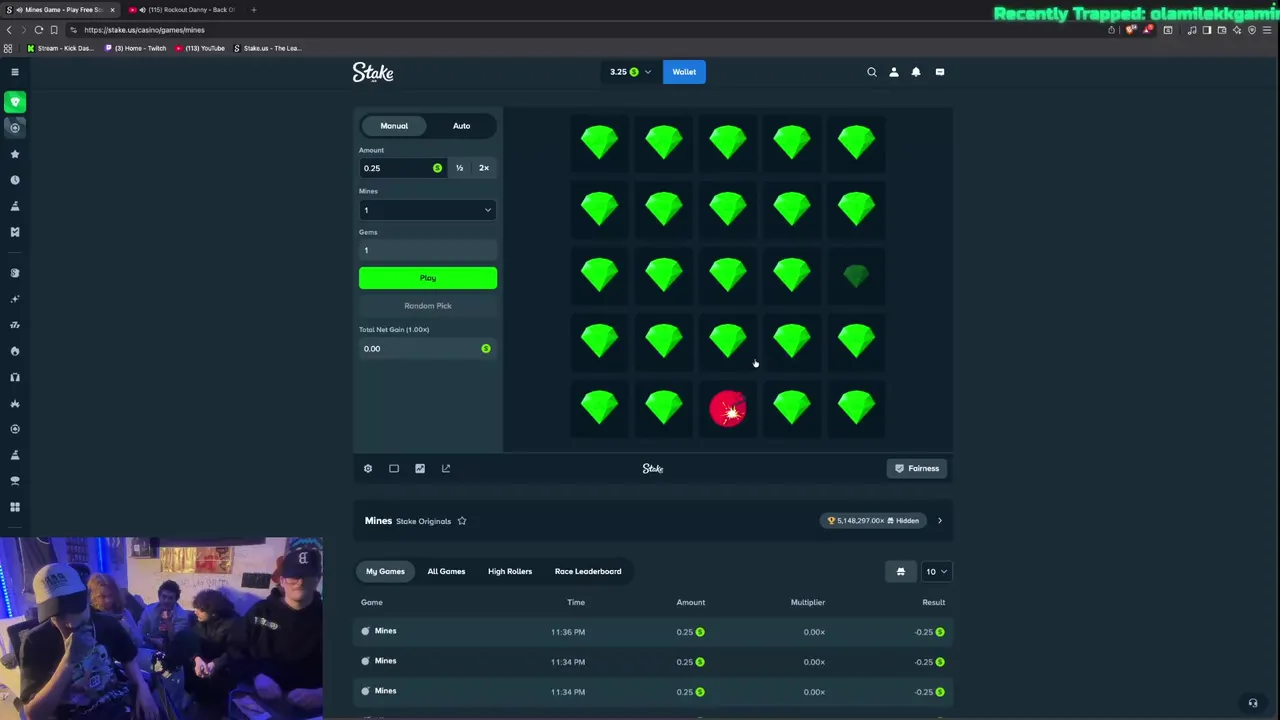Image resolution: width=1280 pixels, height=720 pixels.
Task: Open the Stake hamburger sidebar menu
Action: (x=15, y=72)
